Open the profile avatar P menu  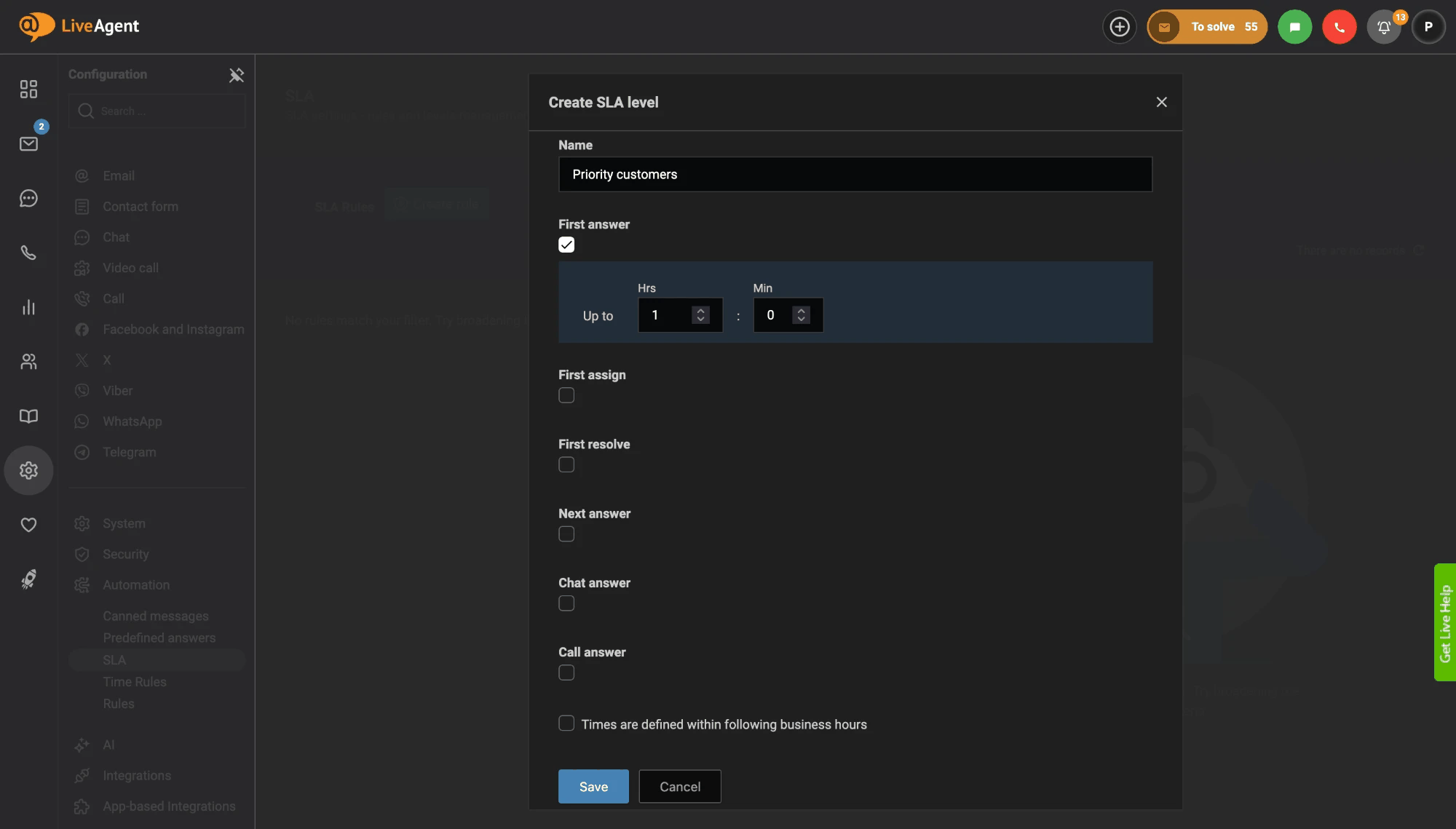point(1428,27)
